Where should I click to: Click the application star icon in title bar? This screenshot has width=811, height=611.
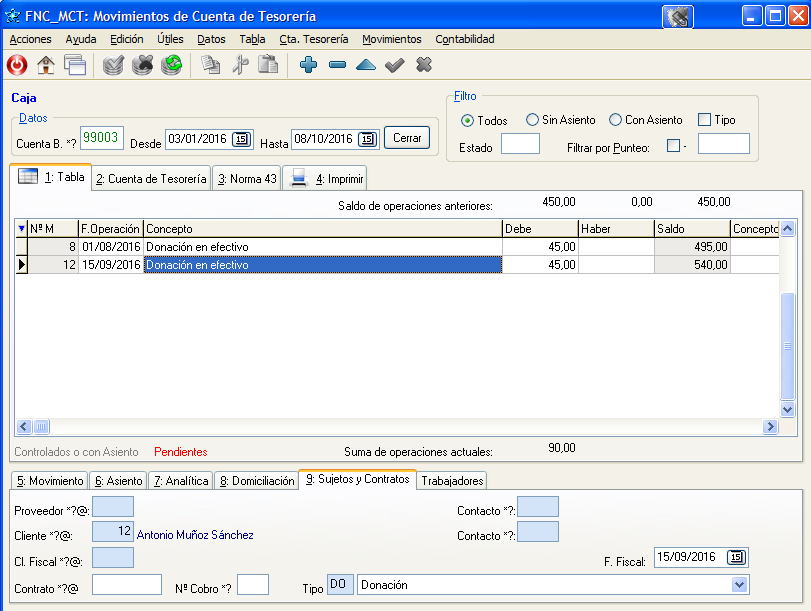click(x=12, y=16)
